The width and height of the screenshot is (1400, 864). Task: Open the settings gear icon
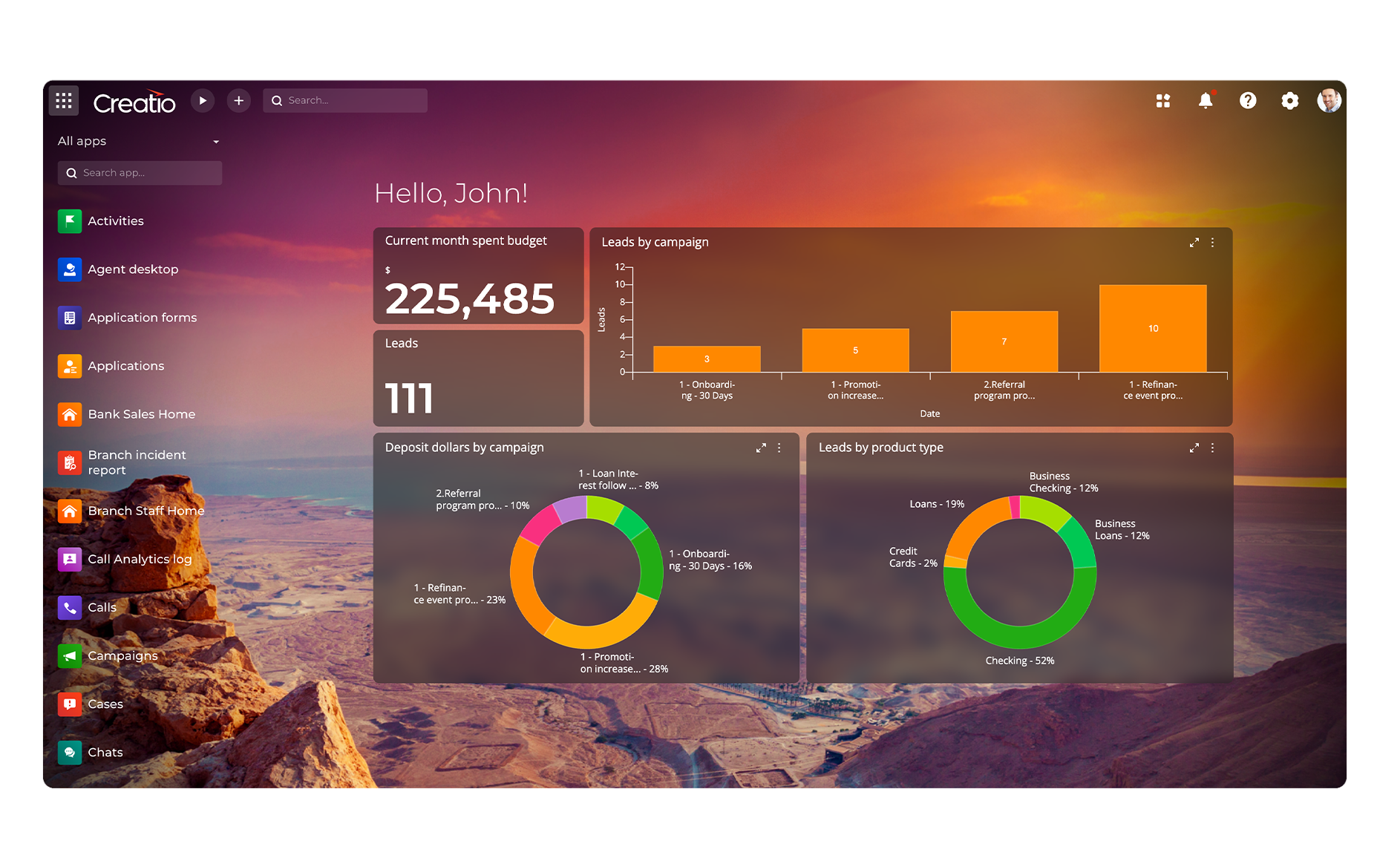coord(1290,100)
